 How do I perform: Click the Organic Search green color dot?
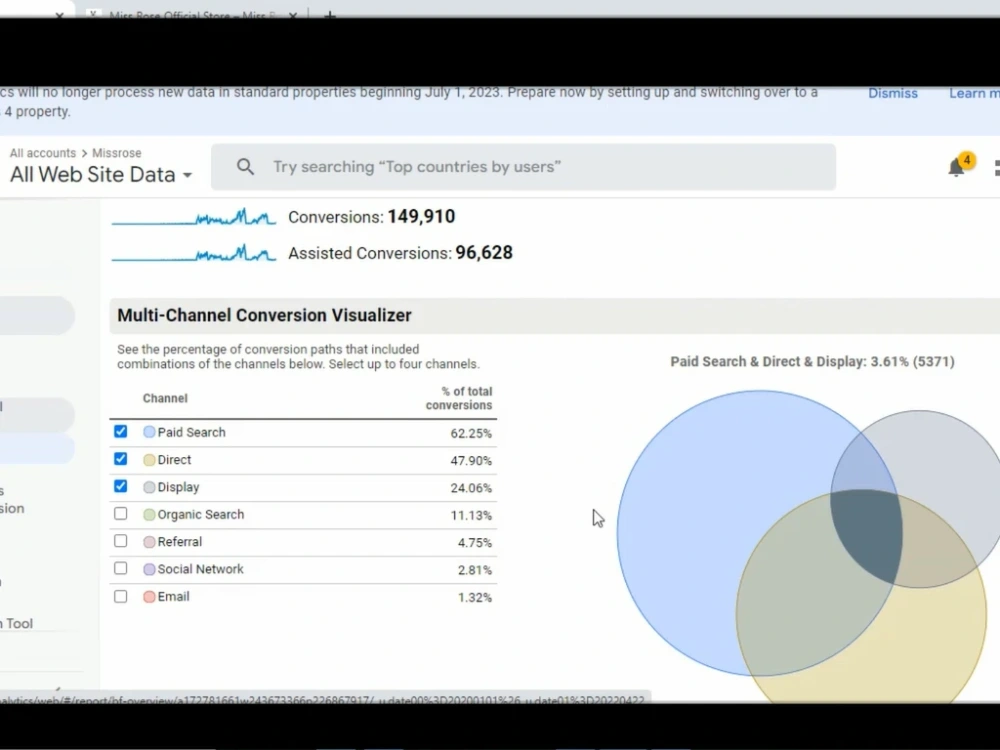149,515
